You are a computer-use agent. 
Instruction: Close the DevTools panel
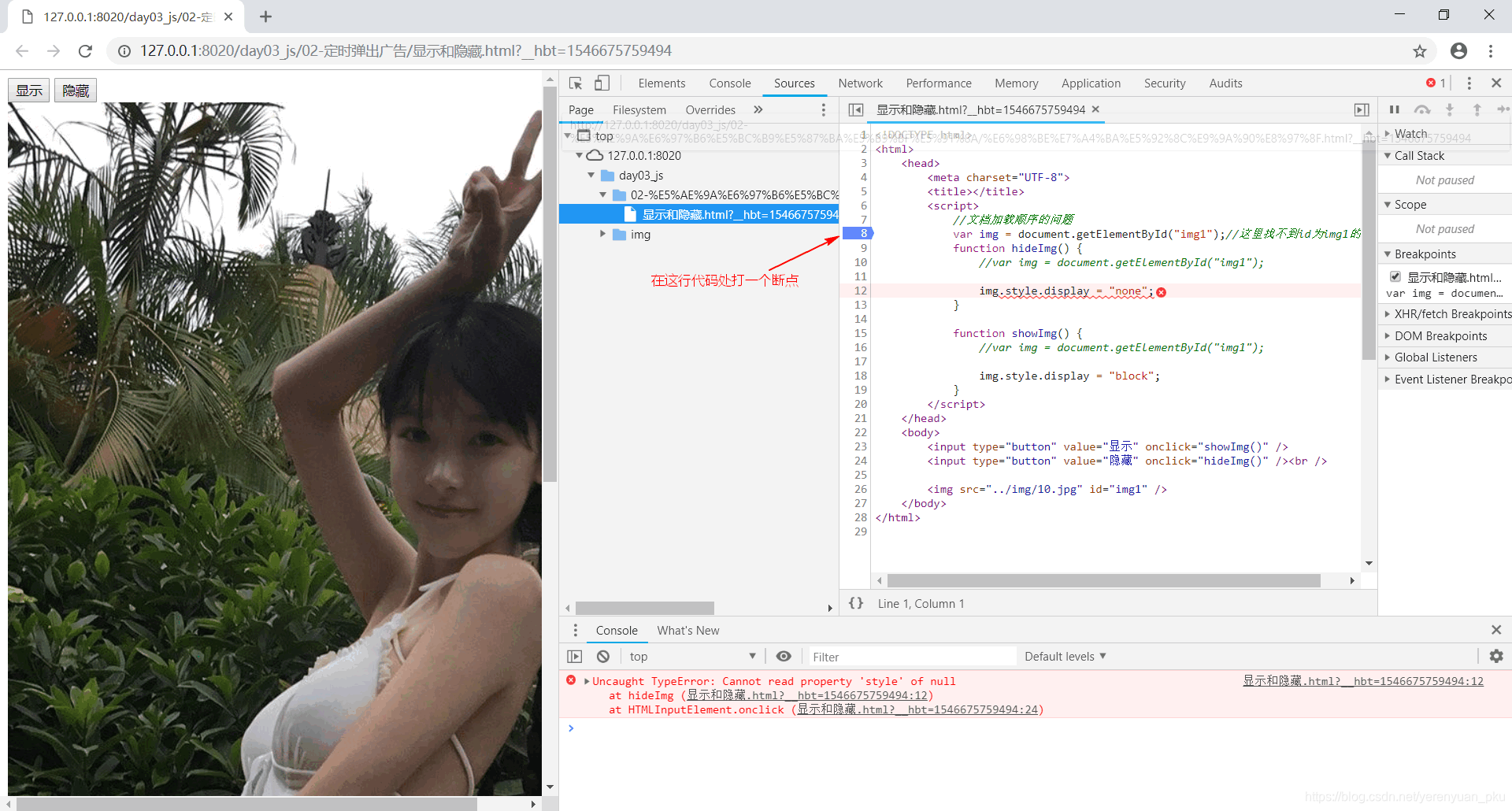coord(1496,83)
